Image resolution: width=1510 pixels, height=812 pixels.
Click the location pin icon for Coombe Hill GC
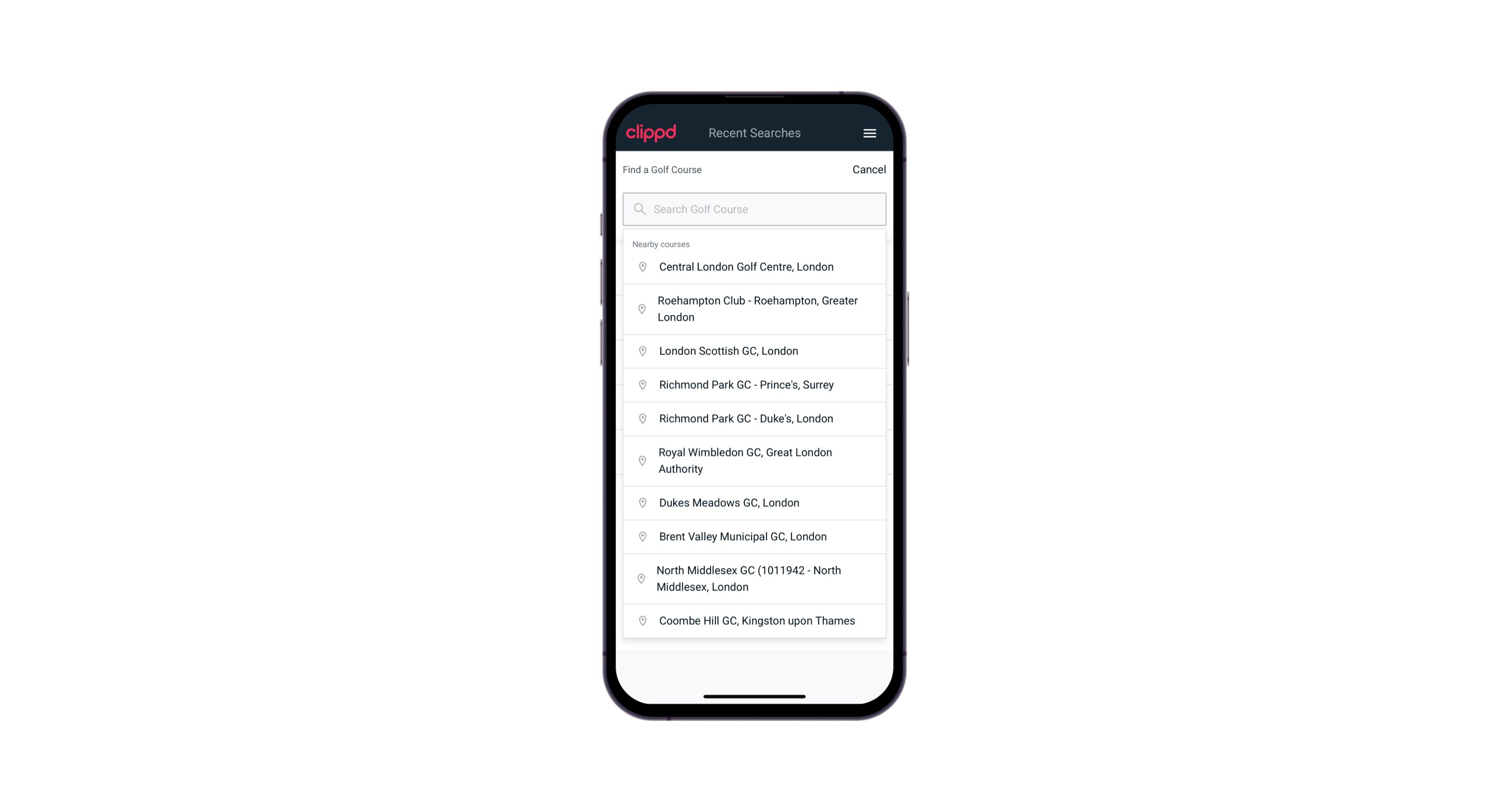(641, 621)
